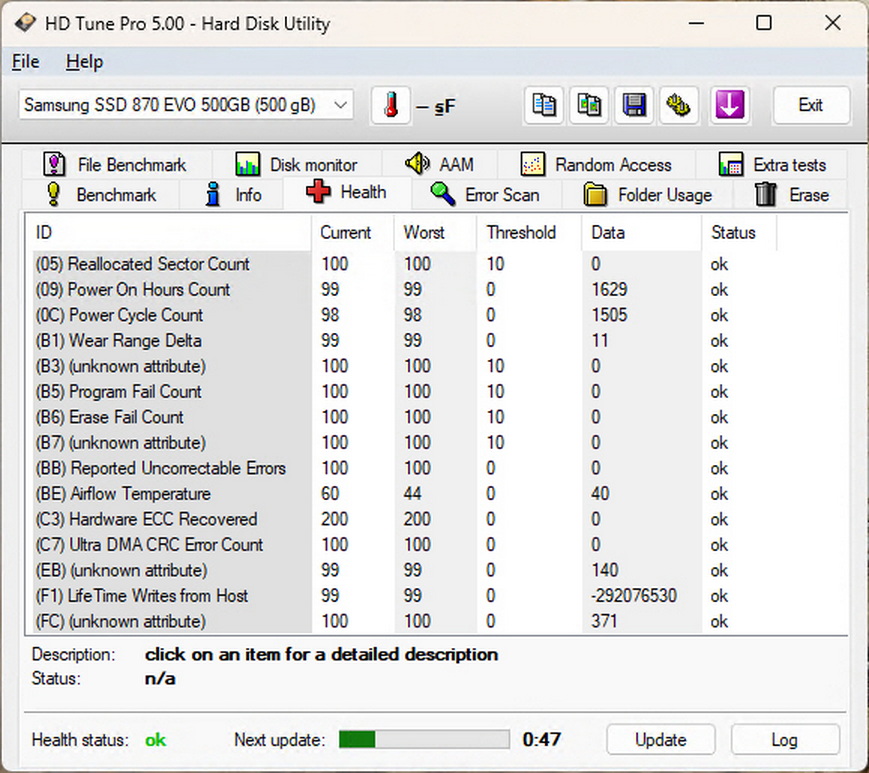Open the Help menu
The image size is (869, 773).
tap(84, 62)
